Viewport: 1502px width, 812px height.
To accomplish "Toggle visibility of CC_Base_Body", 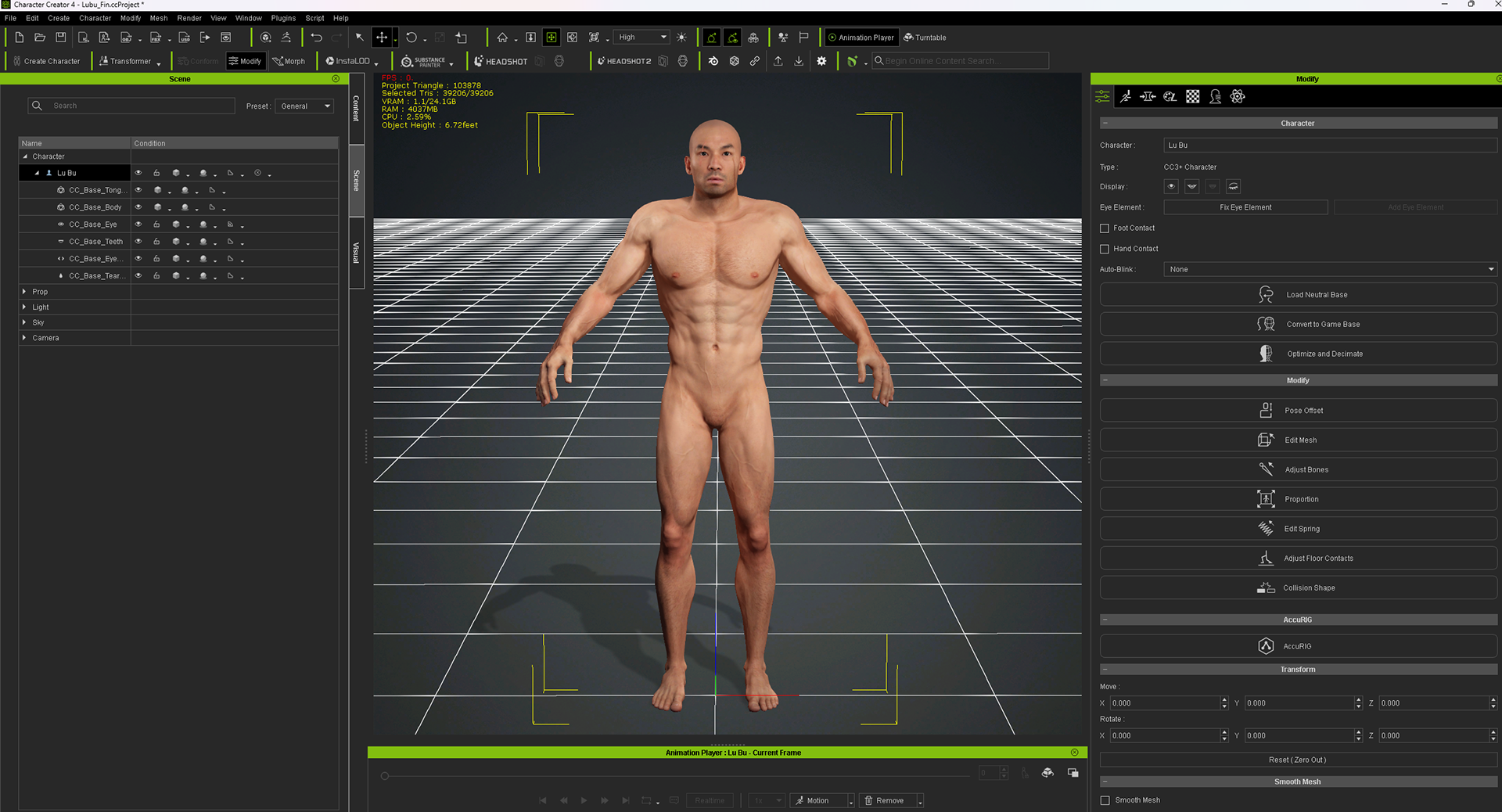I will coord(138,207).
